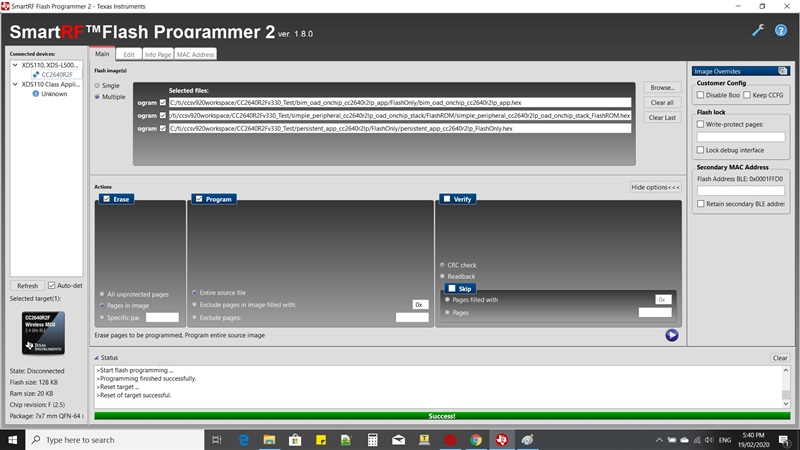
Task: Select Single flash image mode
Action: [x=97, y=85]
